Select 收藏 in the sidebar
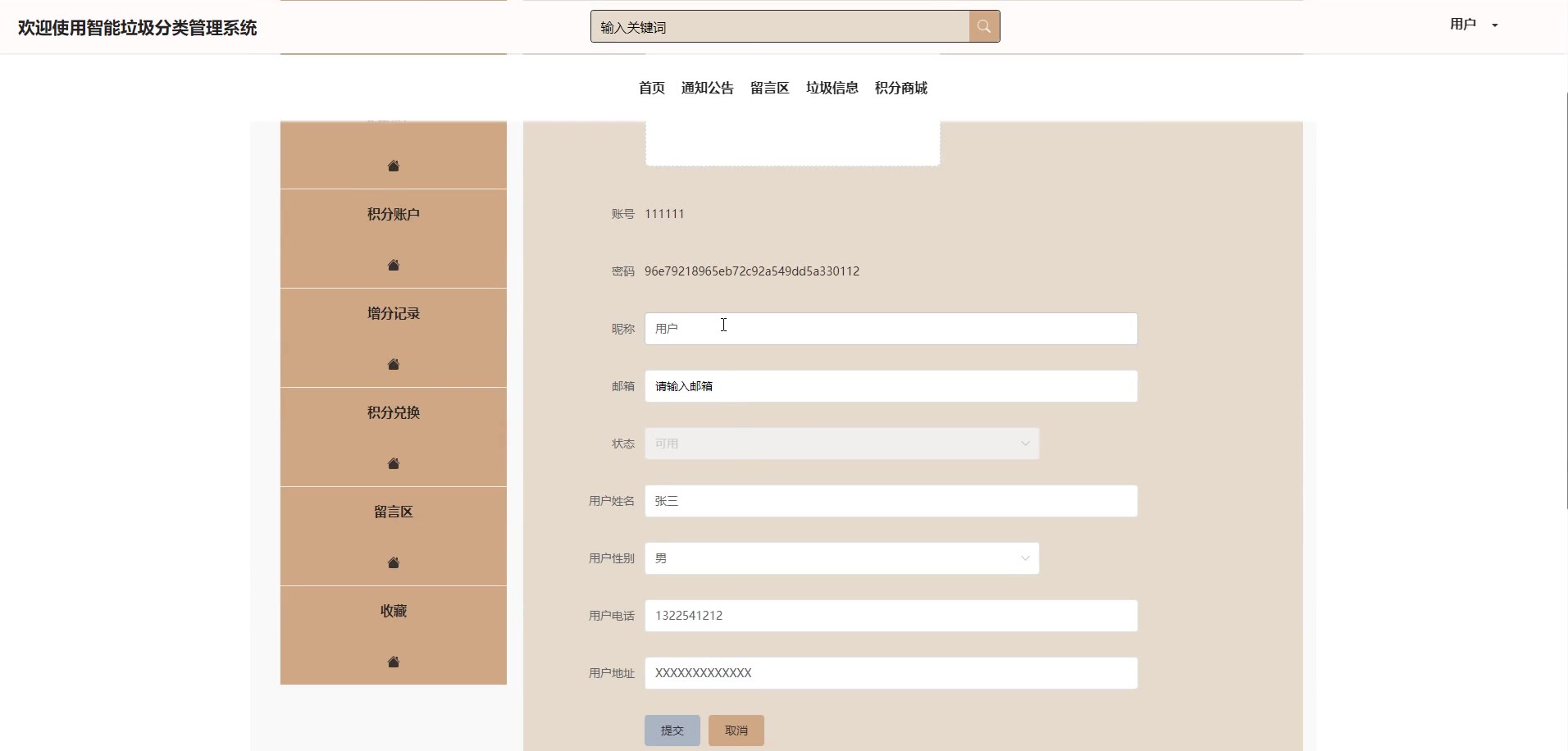The width and height of the screenshot is (1568, 751). (394, 611)
